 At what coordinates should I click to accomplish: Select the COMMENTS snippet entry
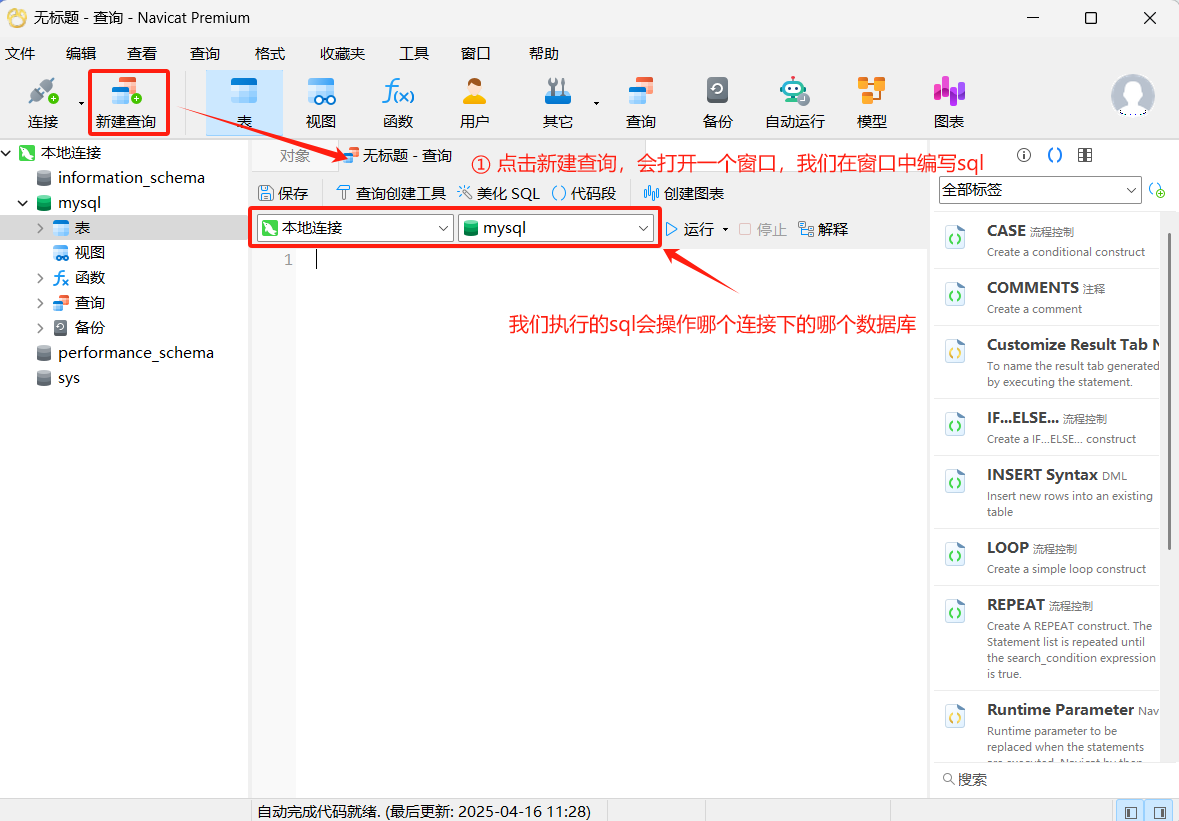(1047, 297)
